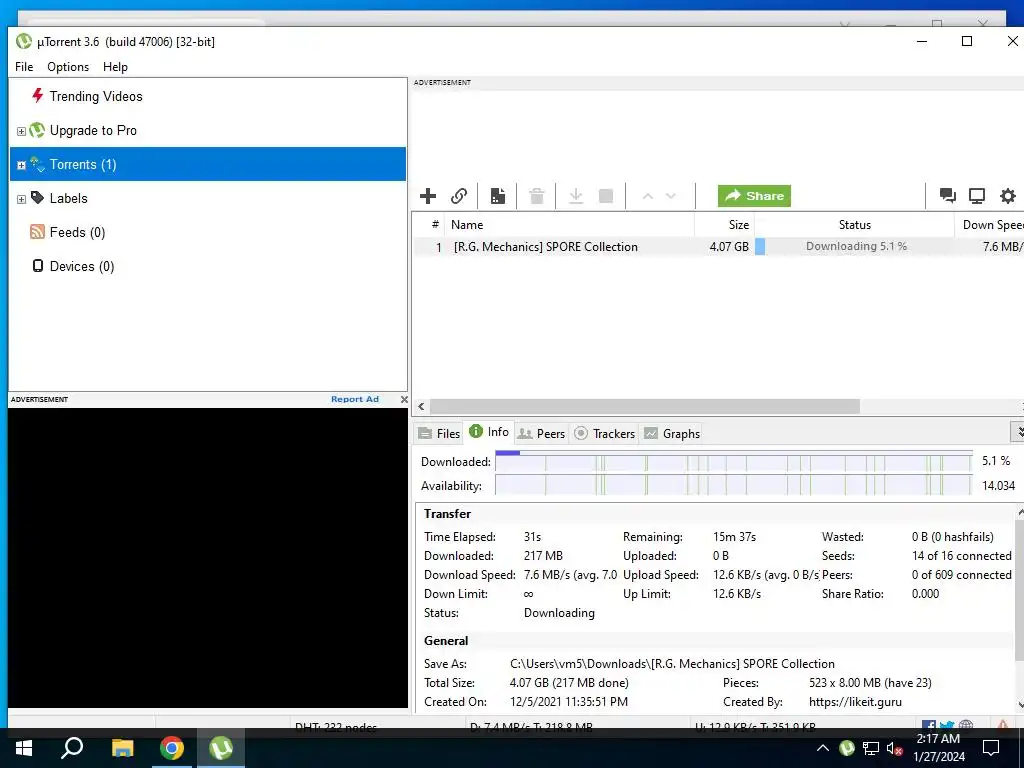Click the Devices phone icon
The width and height of the screenshot is (1024, 768).
[x=38, y=266]
